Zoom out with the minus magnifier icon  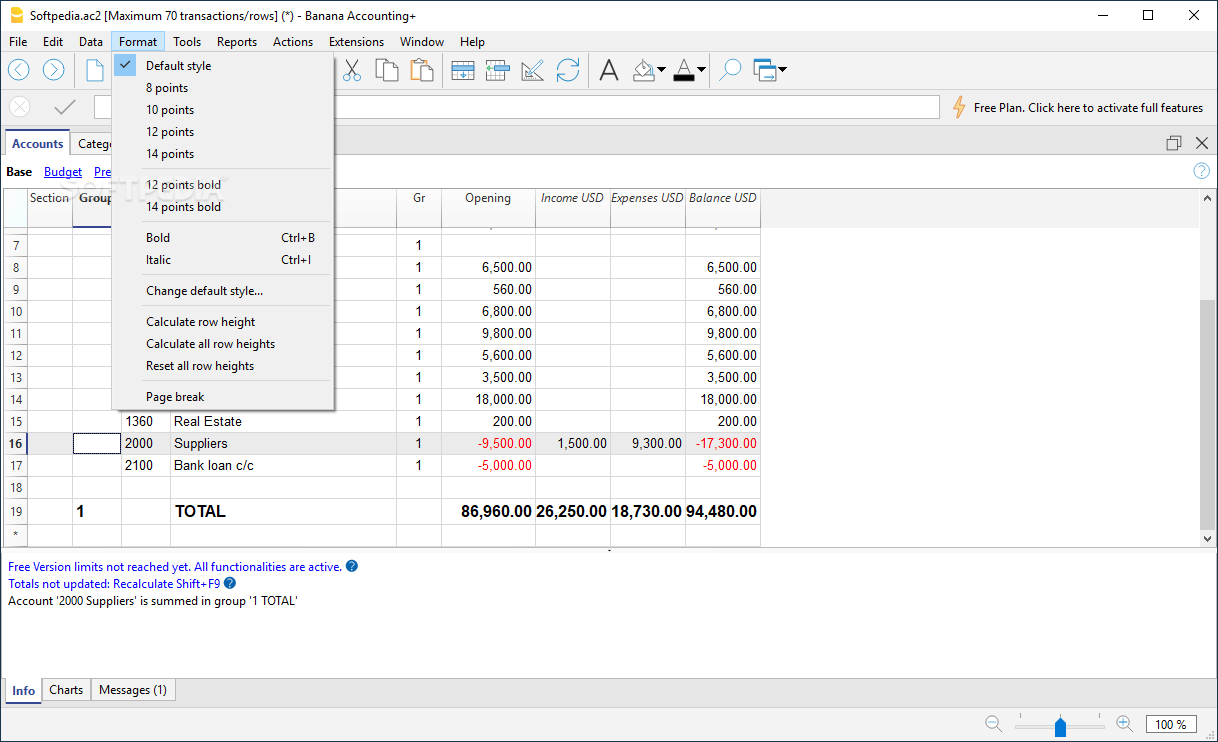(x=993, y=724)
